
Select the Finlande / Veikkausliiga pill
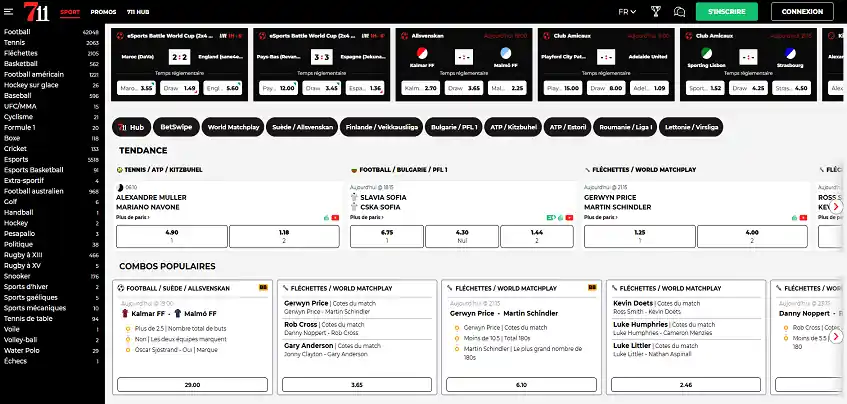click(381, 127)
